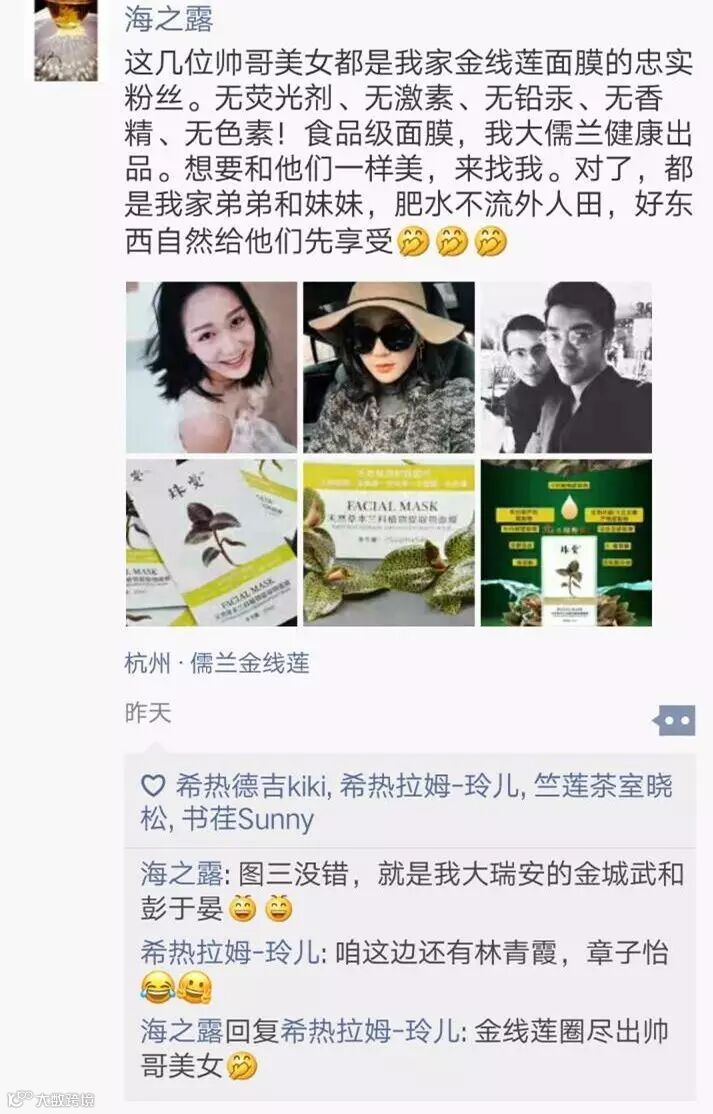View the photo of woman in hat
The height and width of the screenshot is (1114, 713).
click(389, 367)
